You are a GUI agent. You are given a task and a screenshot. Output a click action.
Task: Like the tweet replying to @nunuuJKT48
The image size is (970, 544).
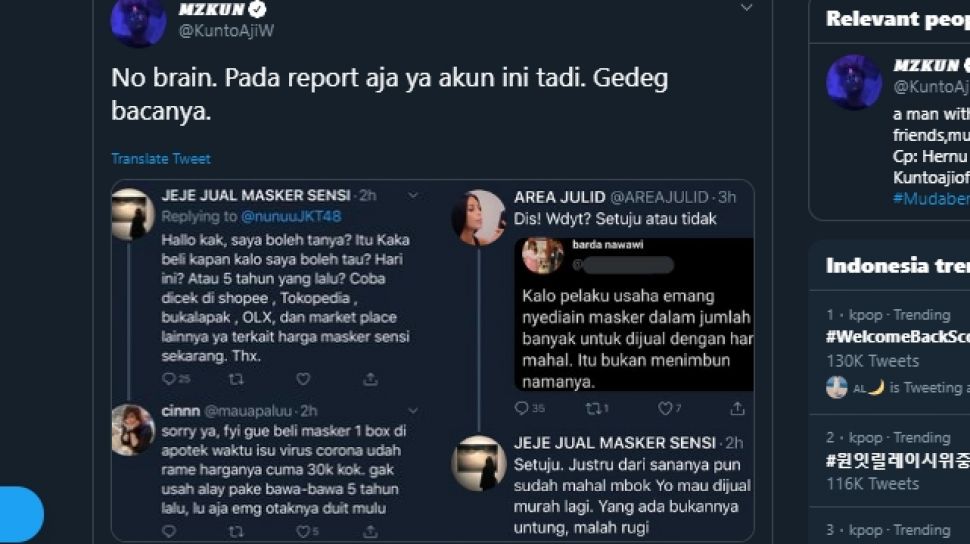[303, 379]
